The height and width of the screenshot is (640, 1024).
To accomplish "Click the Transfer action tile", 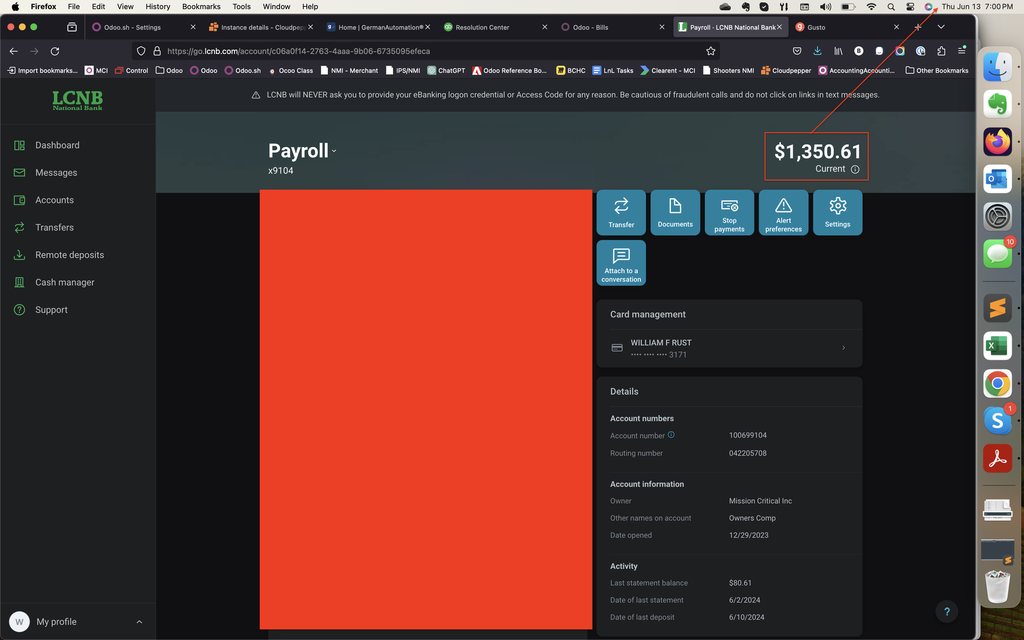I will [621, 212].
